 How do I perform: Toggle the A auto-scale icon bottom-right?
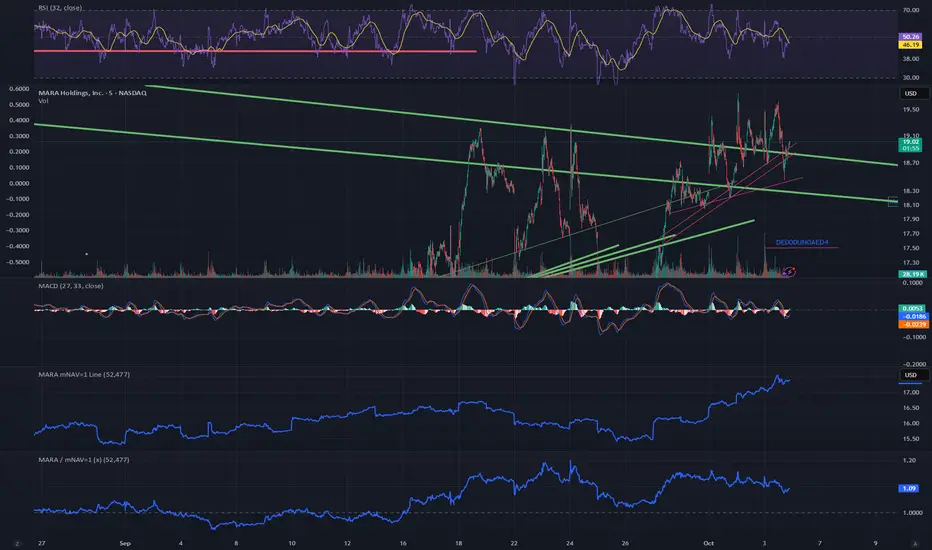(915, 543)
